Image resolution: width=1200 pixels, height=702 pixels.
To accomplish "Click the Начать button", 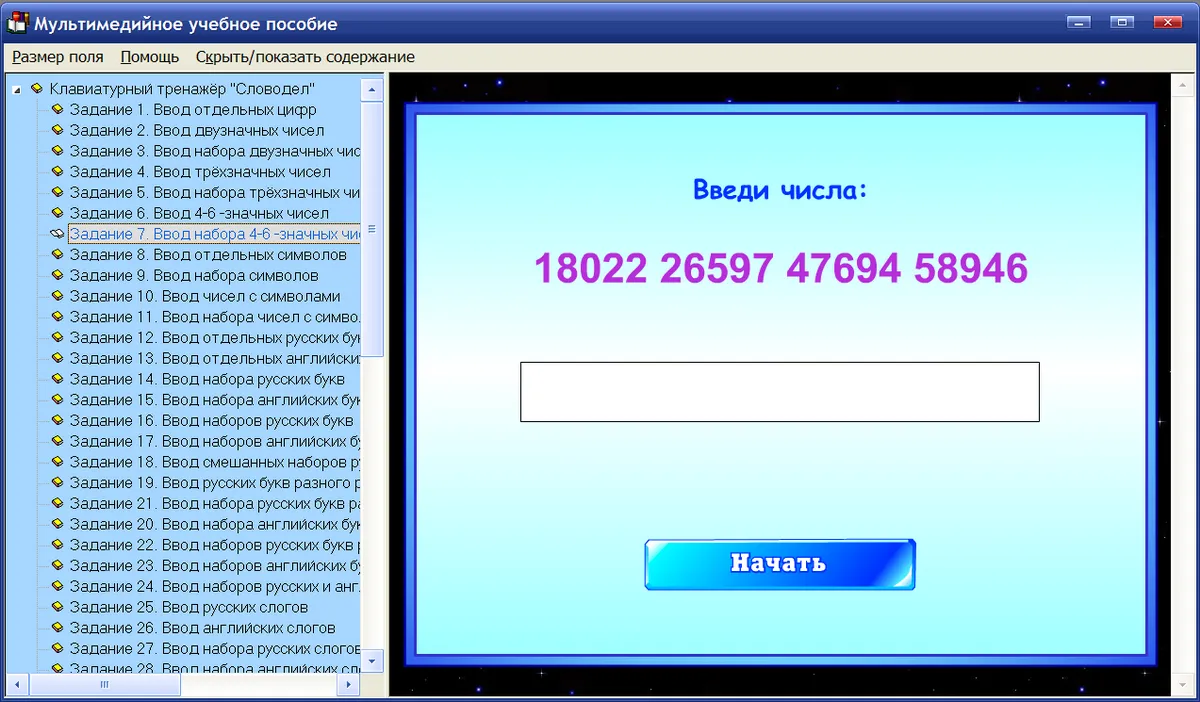I will pyautogui.click(x=780, y=564).
